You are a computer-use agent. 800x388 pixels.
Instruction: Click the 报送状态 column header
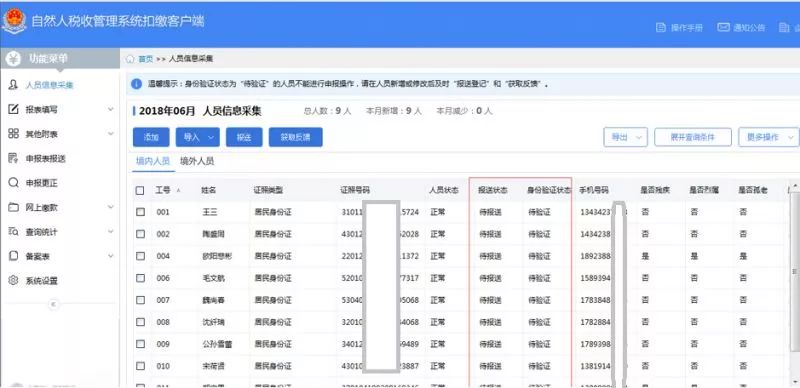click(x=493, y=190)
